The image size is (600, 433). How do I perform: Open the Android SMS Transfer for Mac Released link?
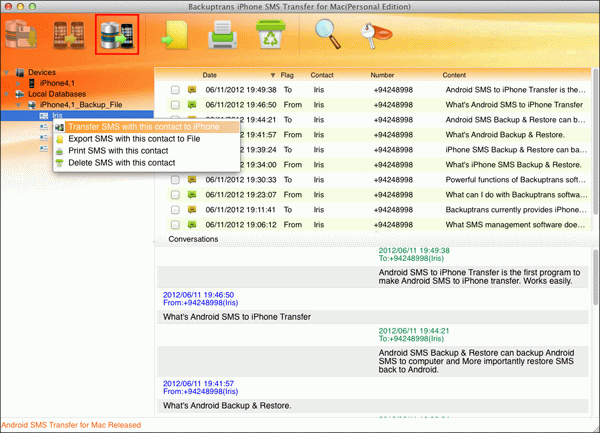tap(71, 425)
